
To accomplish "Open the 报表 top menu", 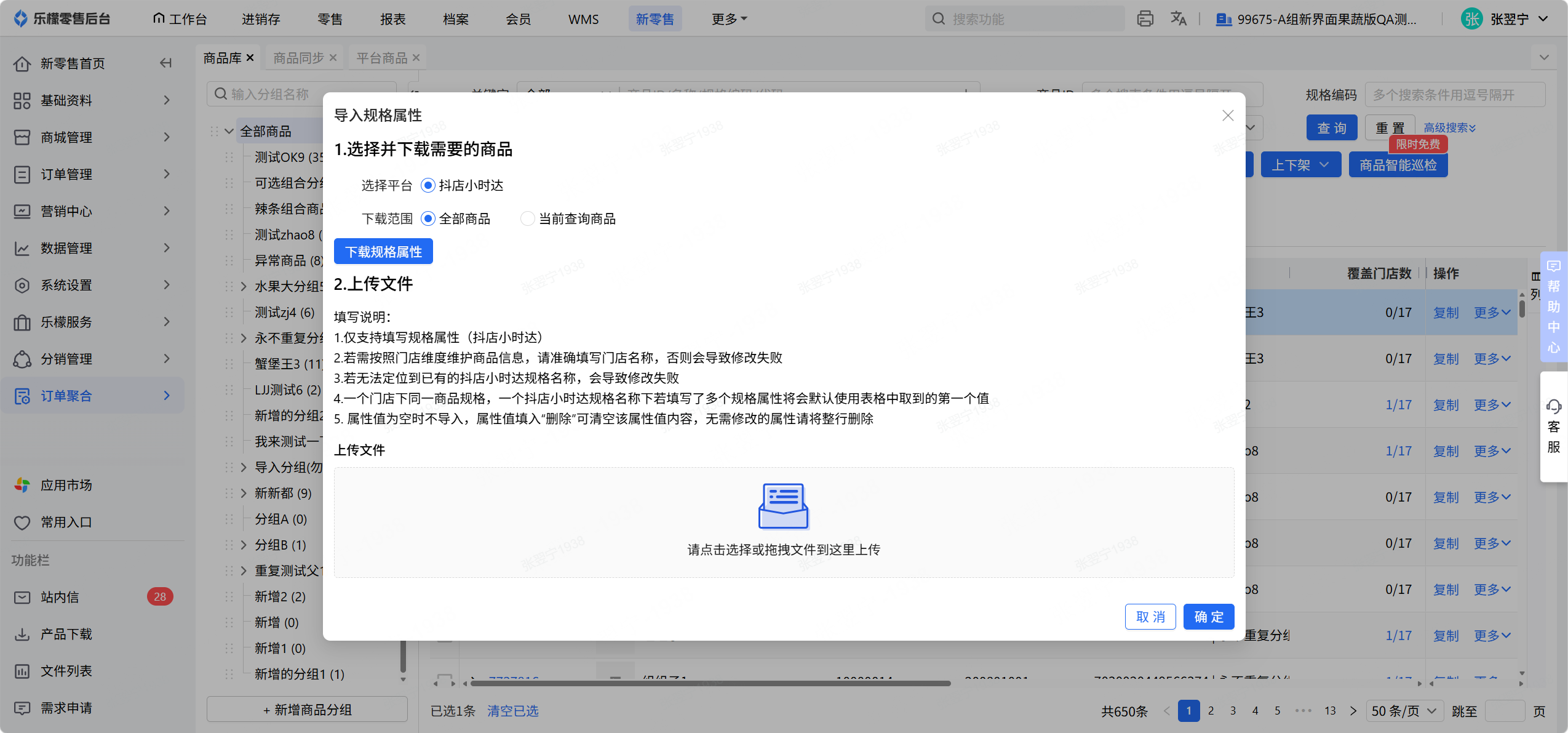I will pyautogui.click(x=393, y=19).
